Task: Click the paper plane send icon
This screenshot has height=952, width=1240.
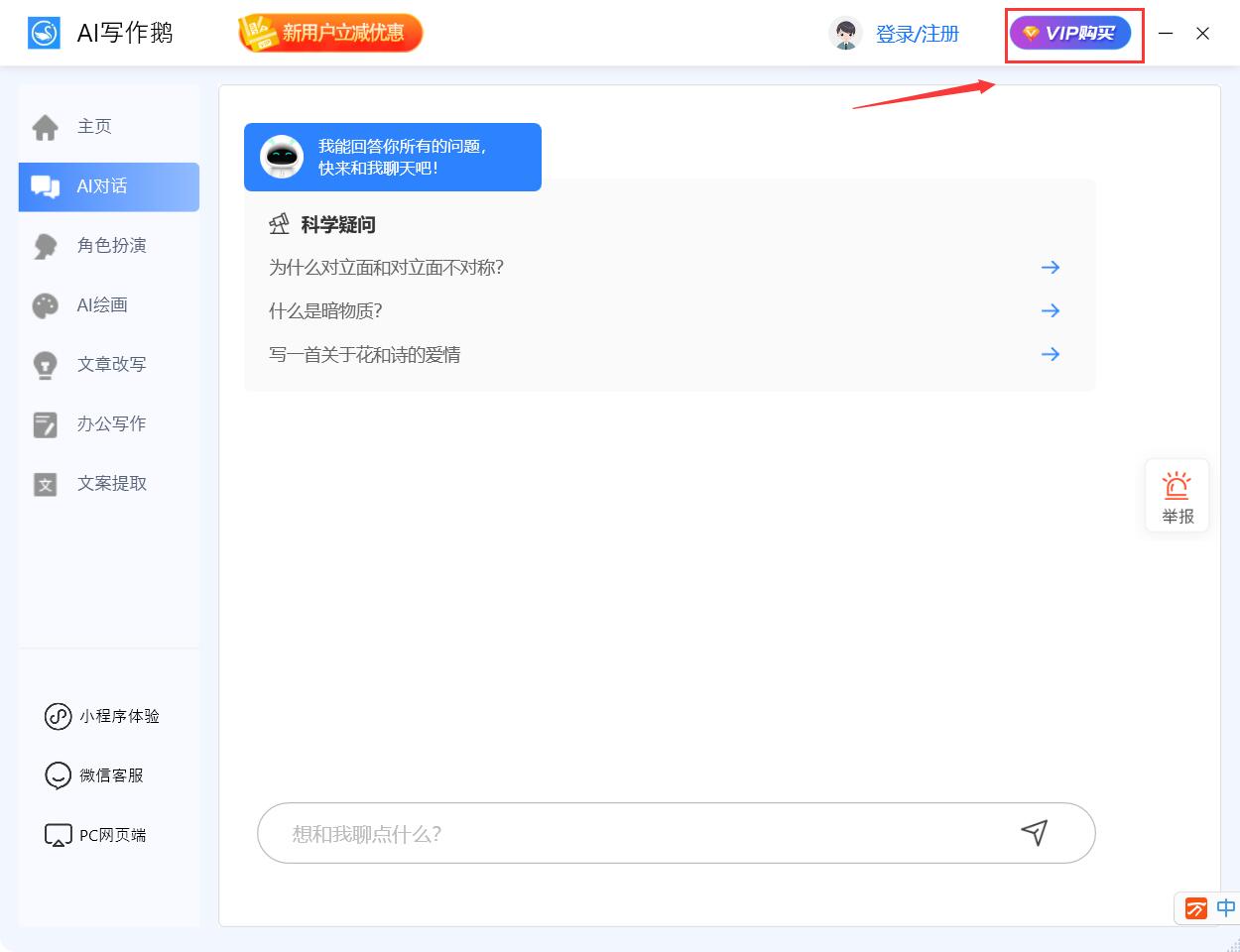Action: 1035,833
